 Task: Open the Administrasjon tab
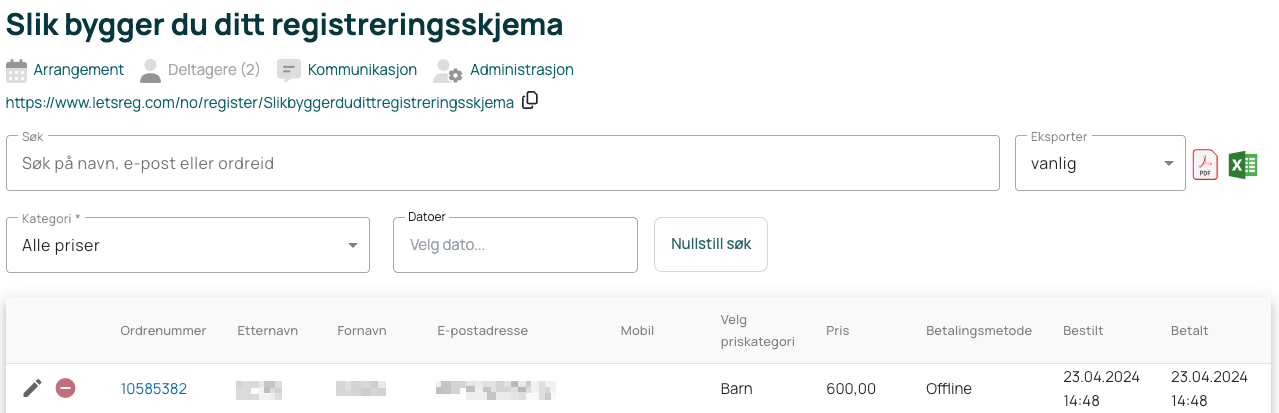pyautogui.click(x=522, y=70)
